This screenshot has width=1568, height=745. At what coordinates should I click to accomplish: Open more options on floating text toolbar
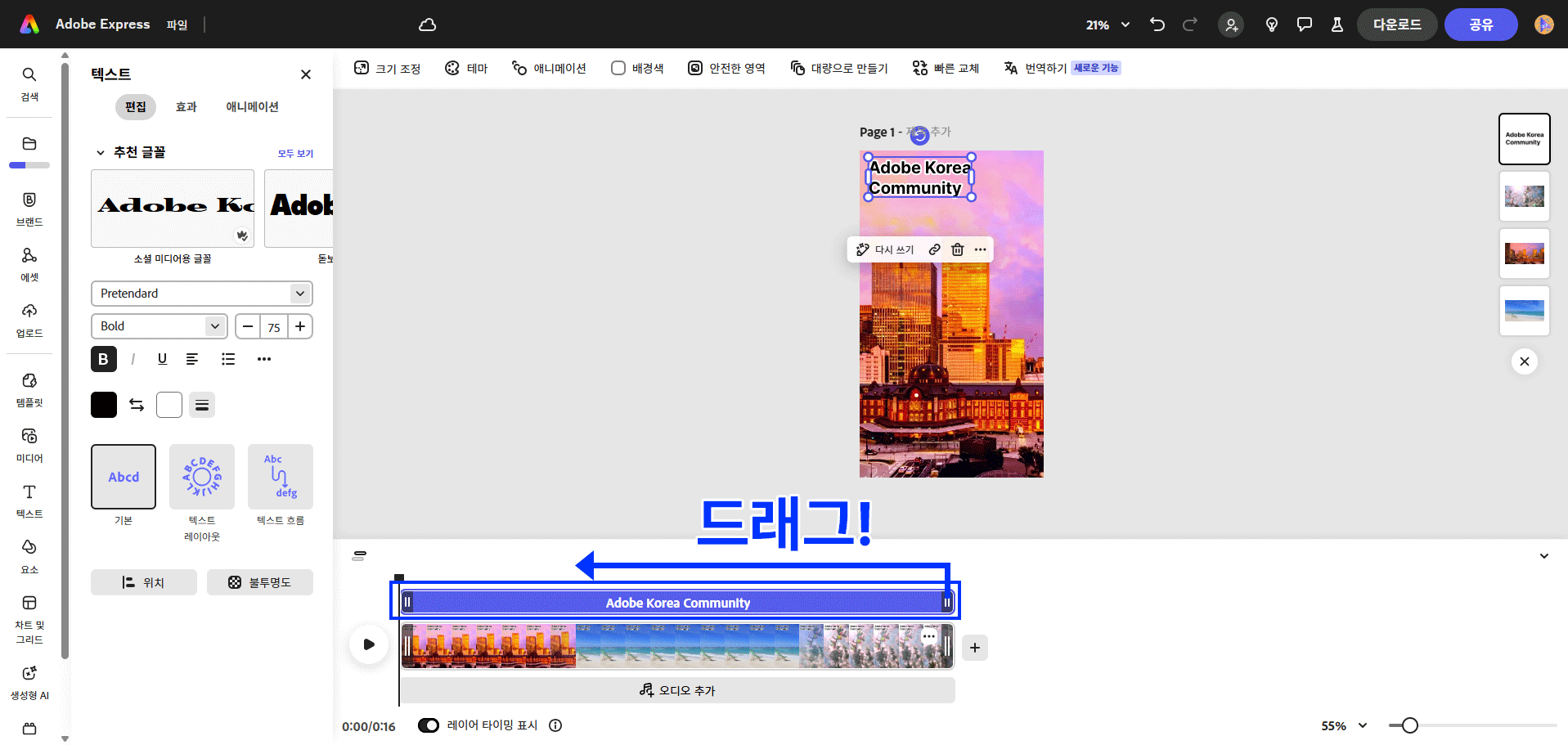(980, 249)
